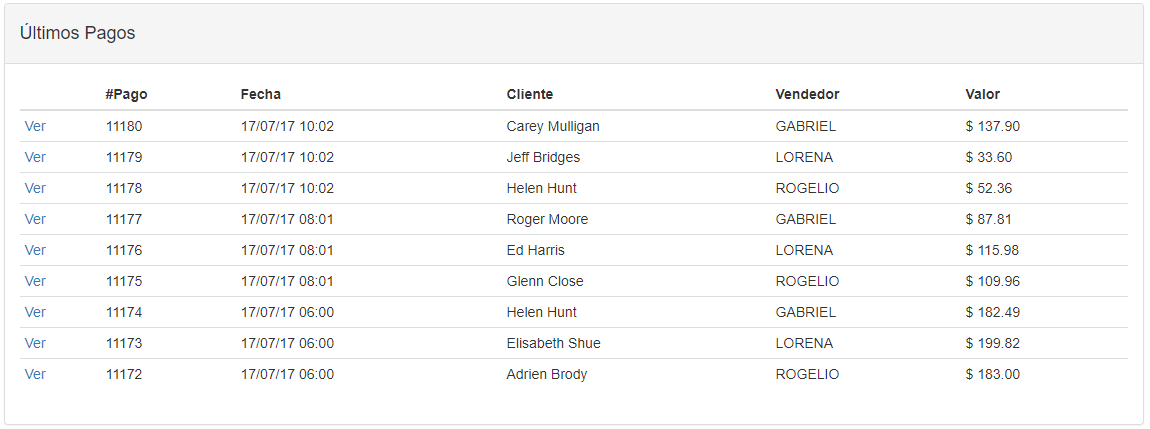Click Ver on Roger Moore's payment row

coord(35,219)
